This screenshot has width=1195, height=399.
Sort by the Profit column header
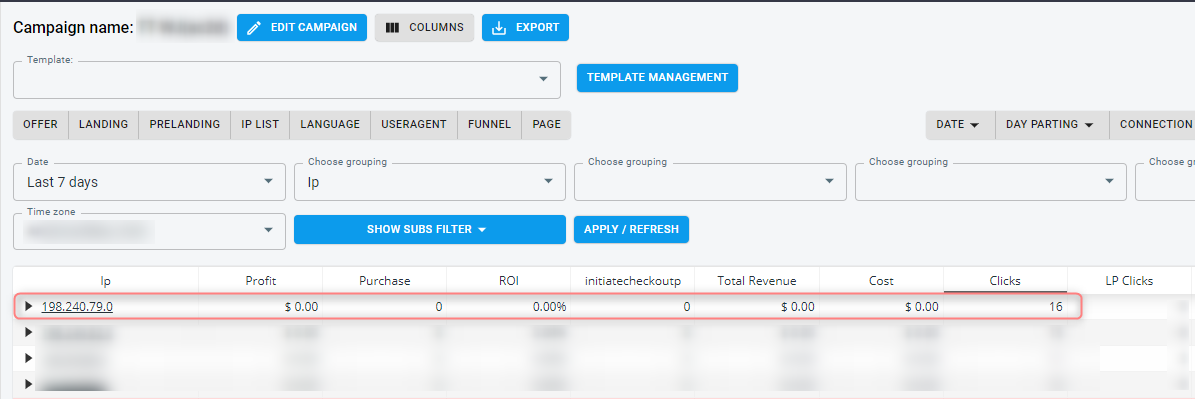[261, 280]
